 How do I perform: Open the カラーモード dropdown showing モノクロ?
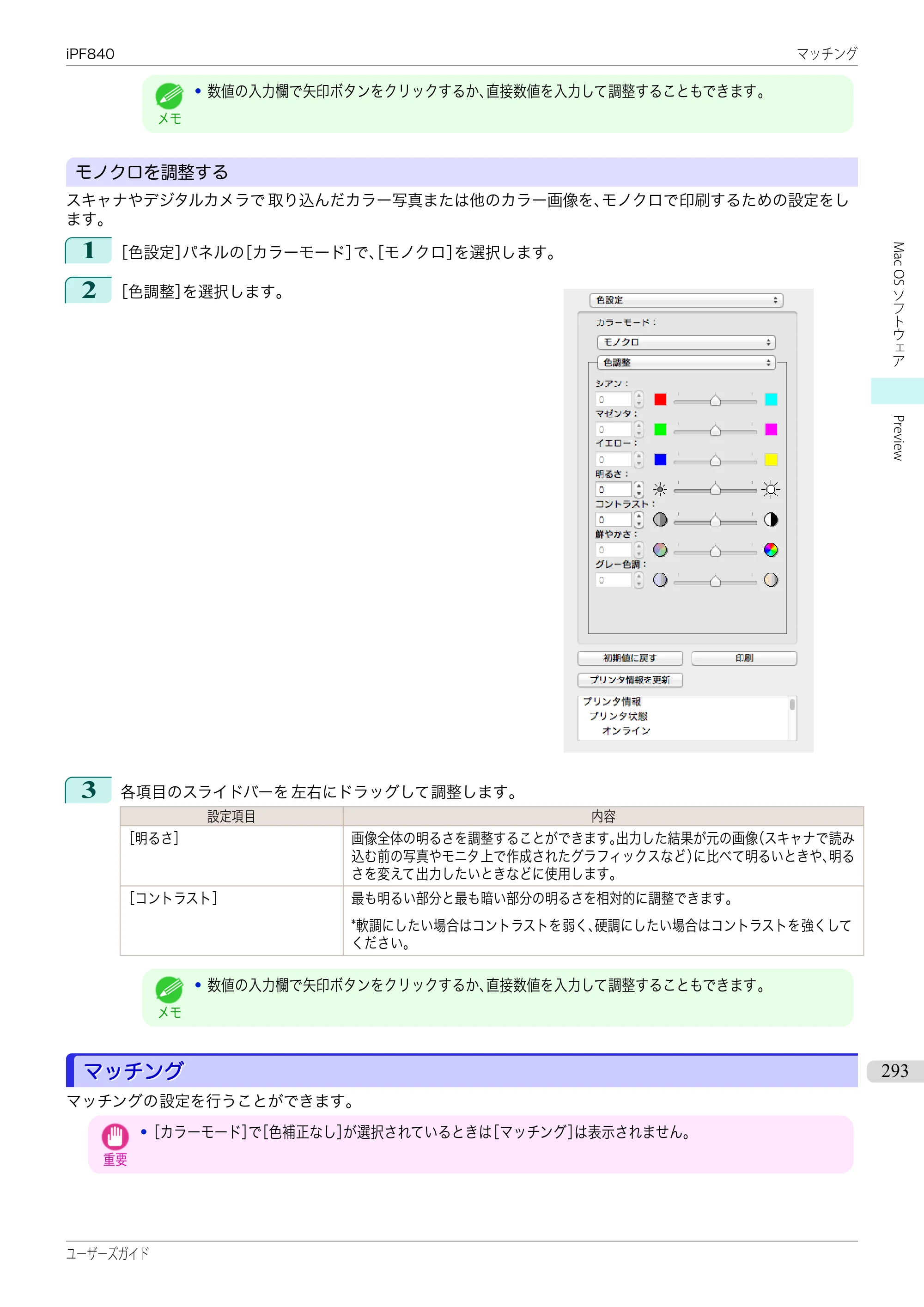[x=686, y=342]
